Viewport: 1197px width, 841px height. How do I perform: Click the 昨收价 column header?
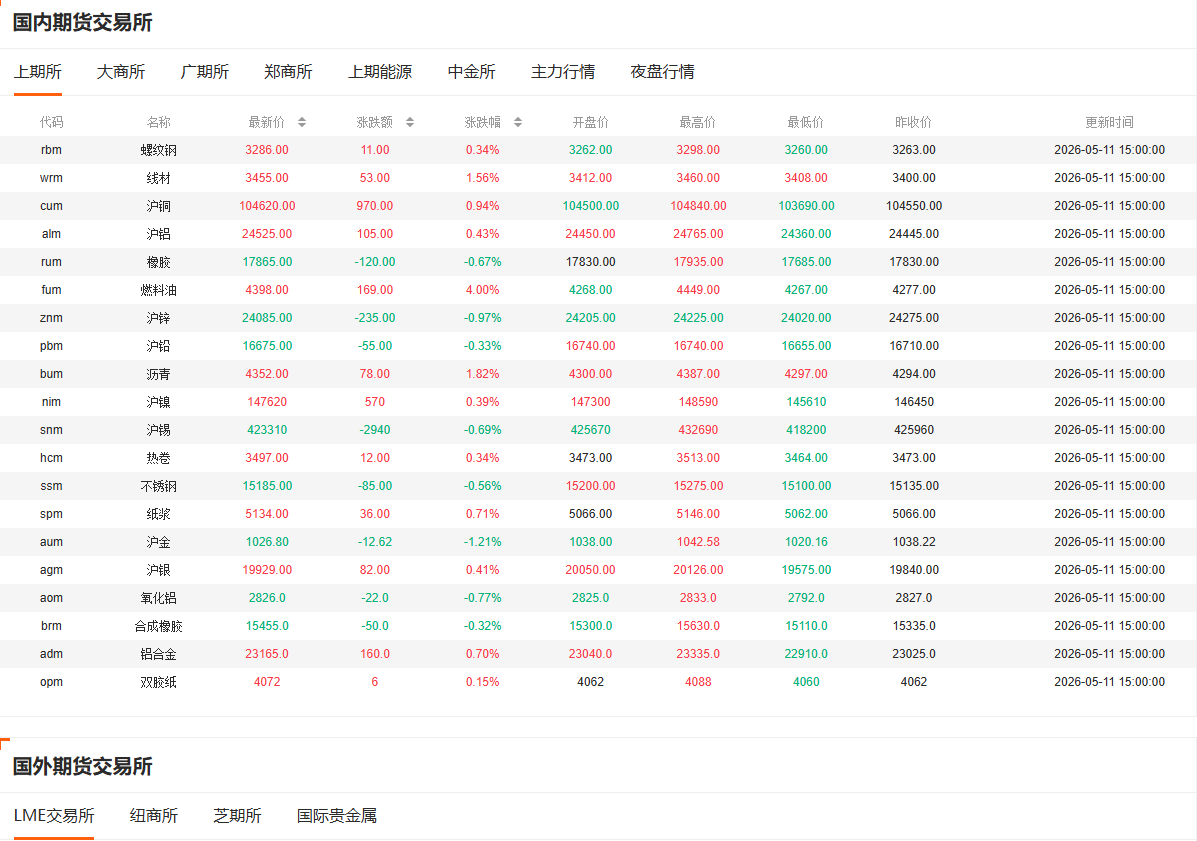pos(914,122)
